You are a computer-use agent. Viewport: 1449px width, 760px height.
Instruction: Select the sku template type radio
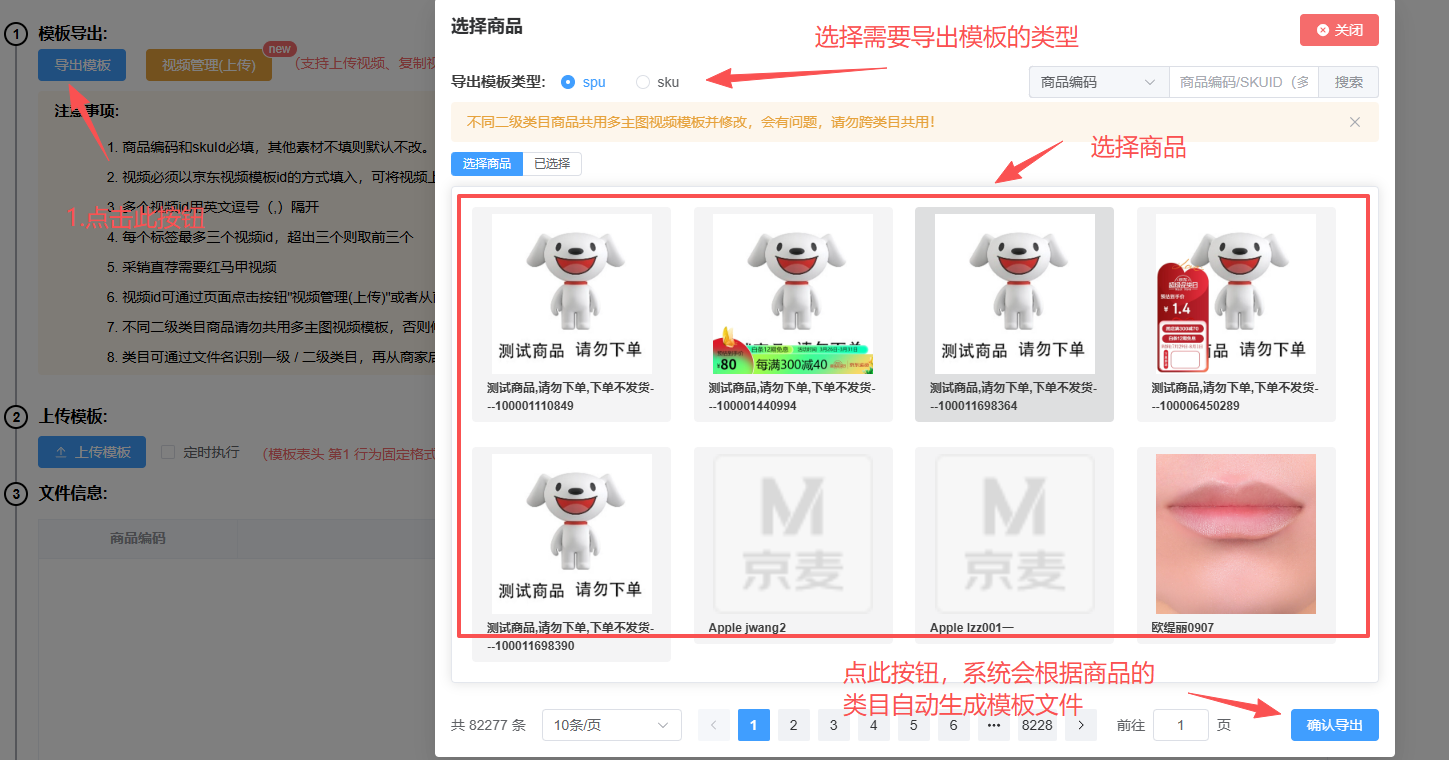click(x=643, y=82)
